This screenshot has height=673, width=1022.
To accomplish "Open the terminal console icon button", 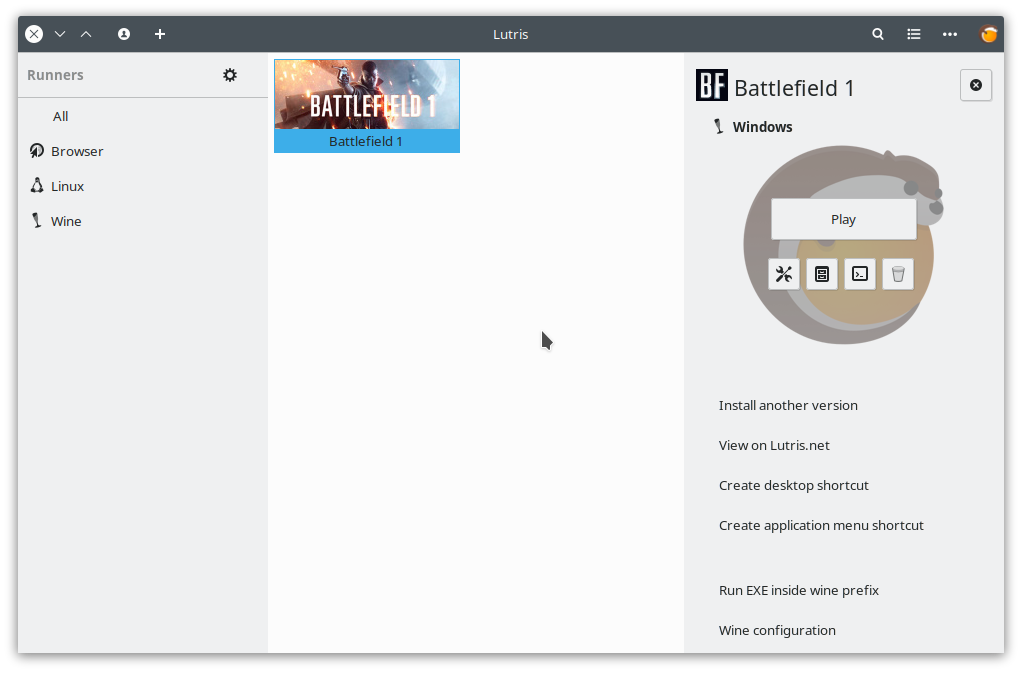I will 860,274.
